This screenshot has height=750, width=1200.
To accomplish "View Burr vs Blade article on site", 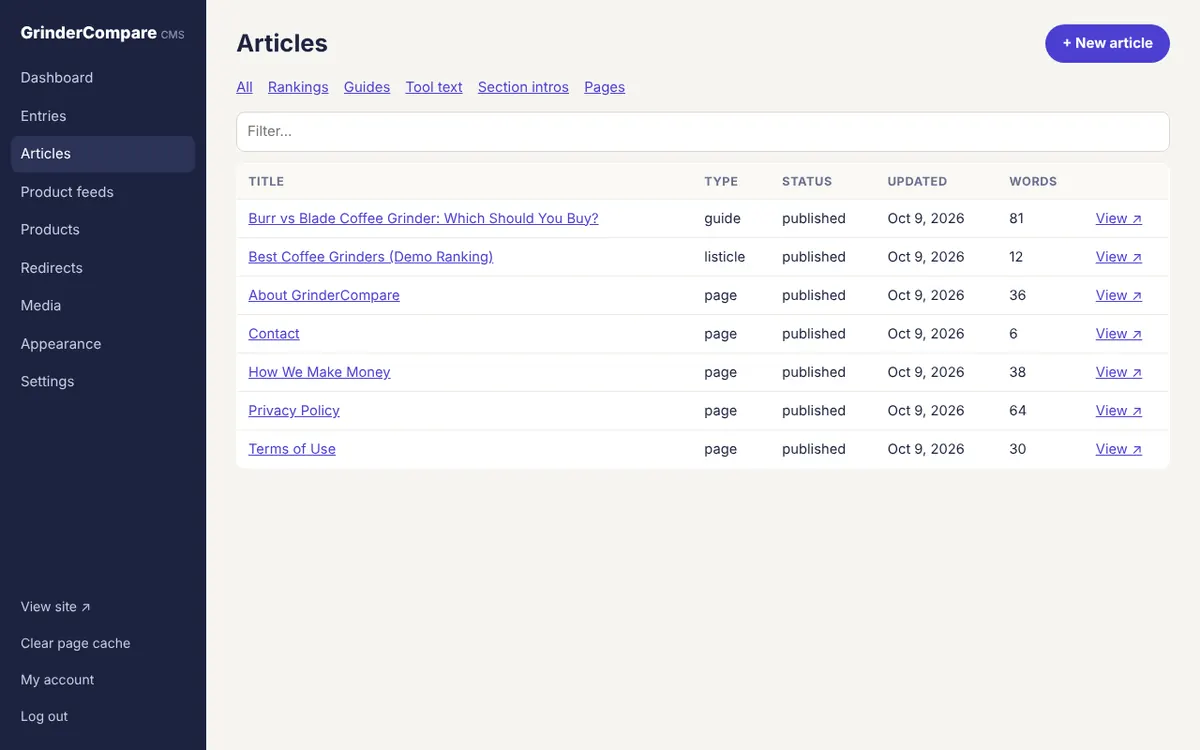I will point(1119,219).
